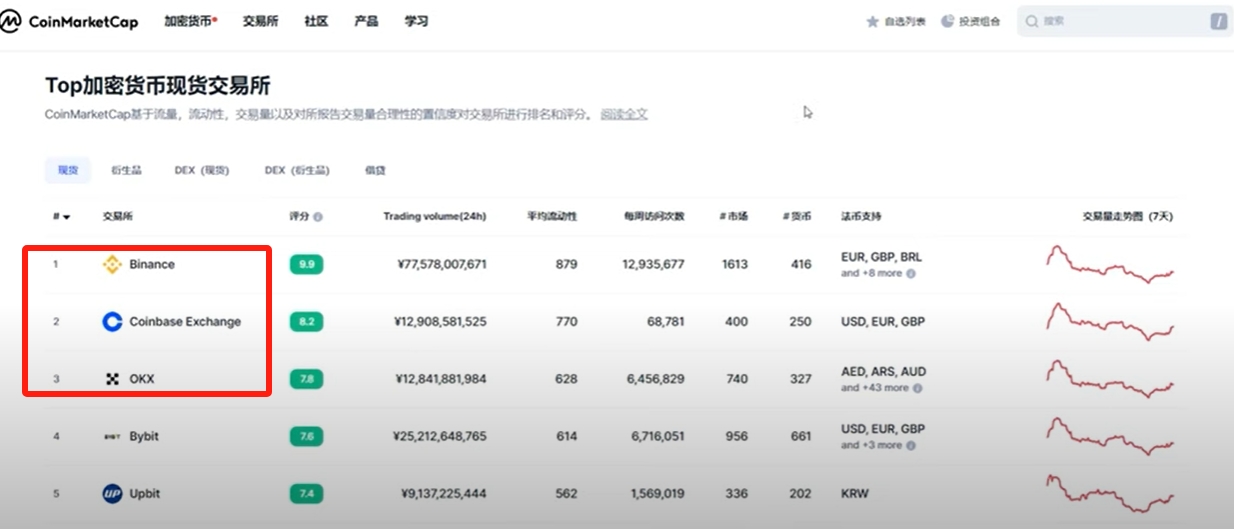Screen dimensions: 1234x529
Task: Sort by # 市场 column header
Action: pyautogui.click(x=733, y=217)
